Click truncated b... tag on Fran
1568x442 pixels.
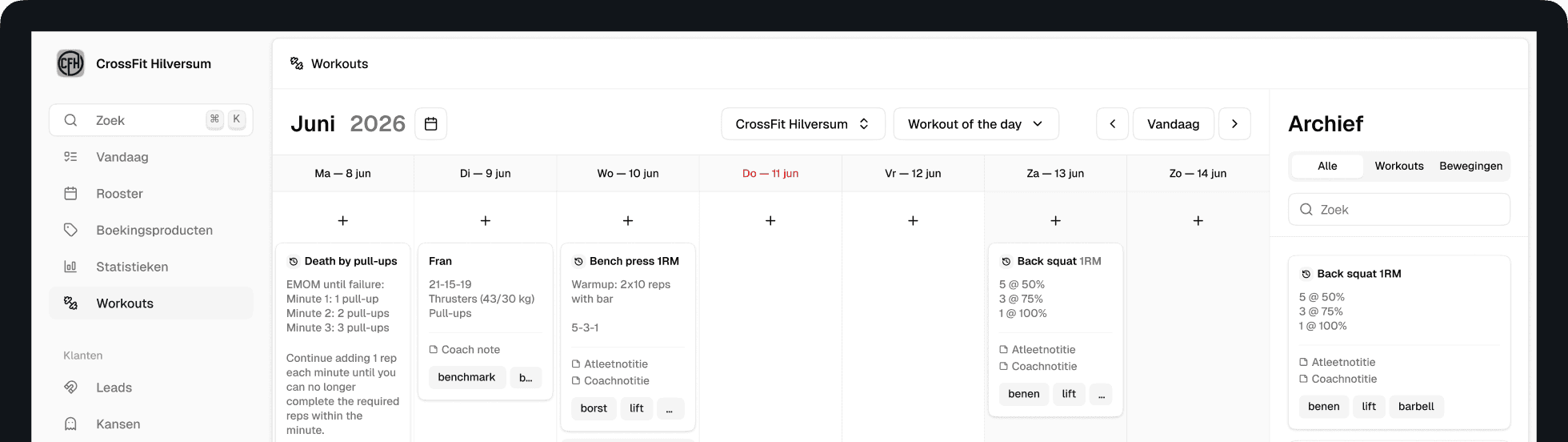pyautogui.click(x=526, y=377)
